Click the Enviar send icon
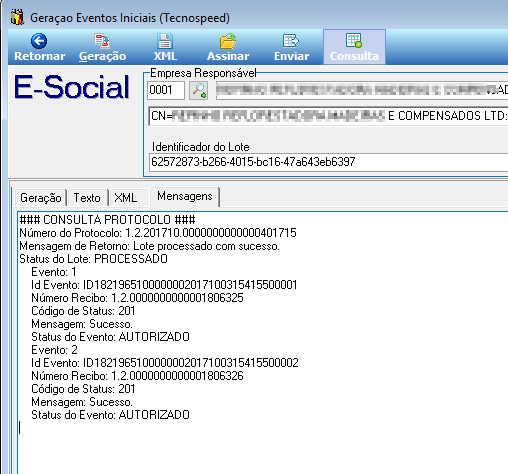508x474 pixels. pyautogui.click(x=291, y=41)
